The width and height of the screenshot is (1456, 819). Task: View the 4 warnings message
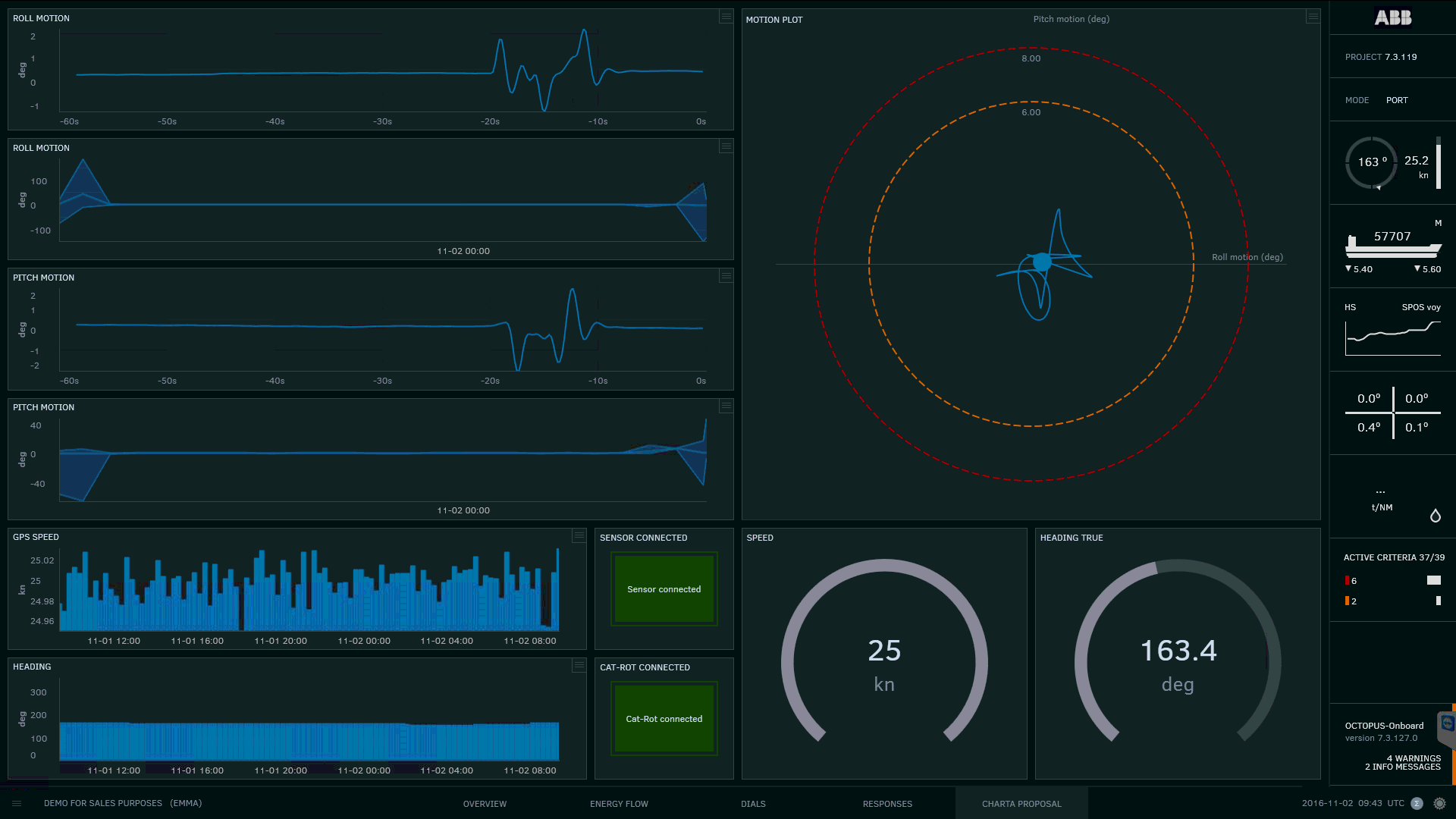pyautogui.click(x=1412, y=758)
